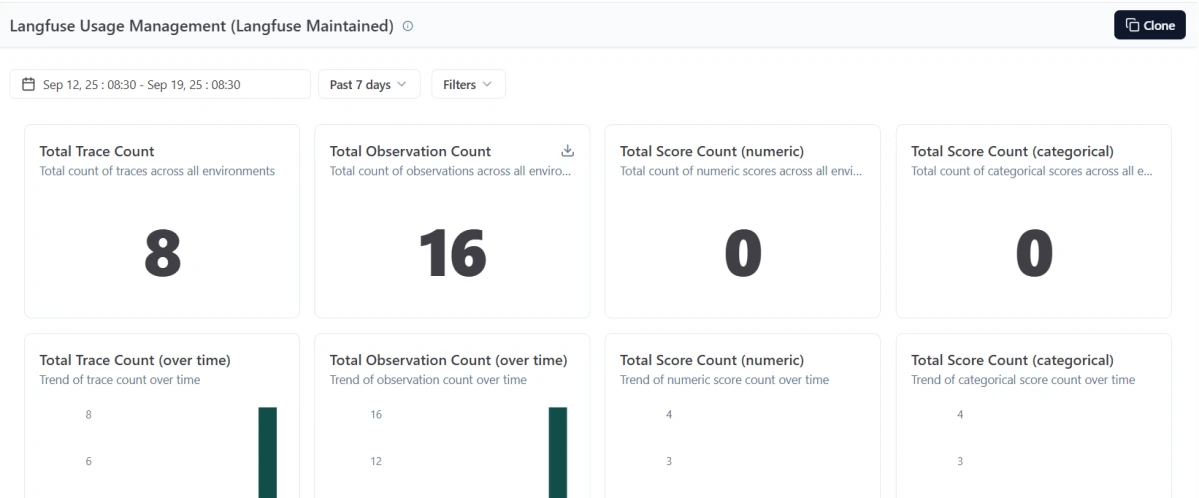This screenshot has width=1199, height=498.
Task: Click the observation count value 16
Action: point(453,254)
